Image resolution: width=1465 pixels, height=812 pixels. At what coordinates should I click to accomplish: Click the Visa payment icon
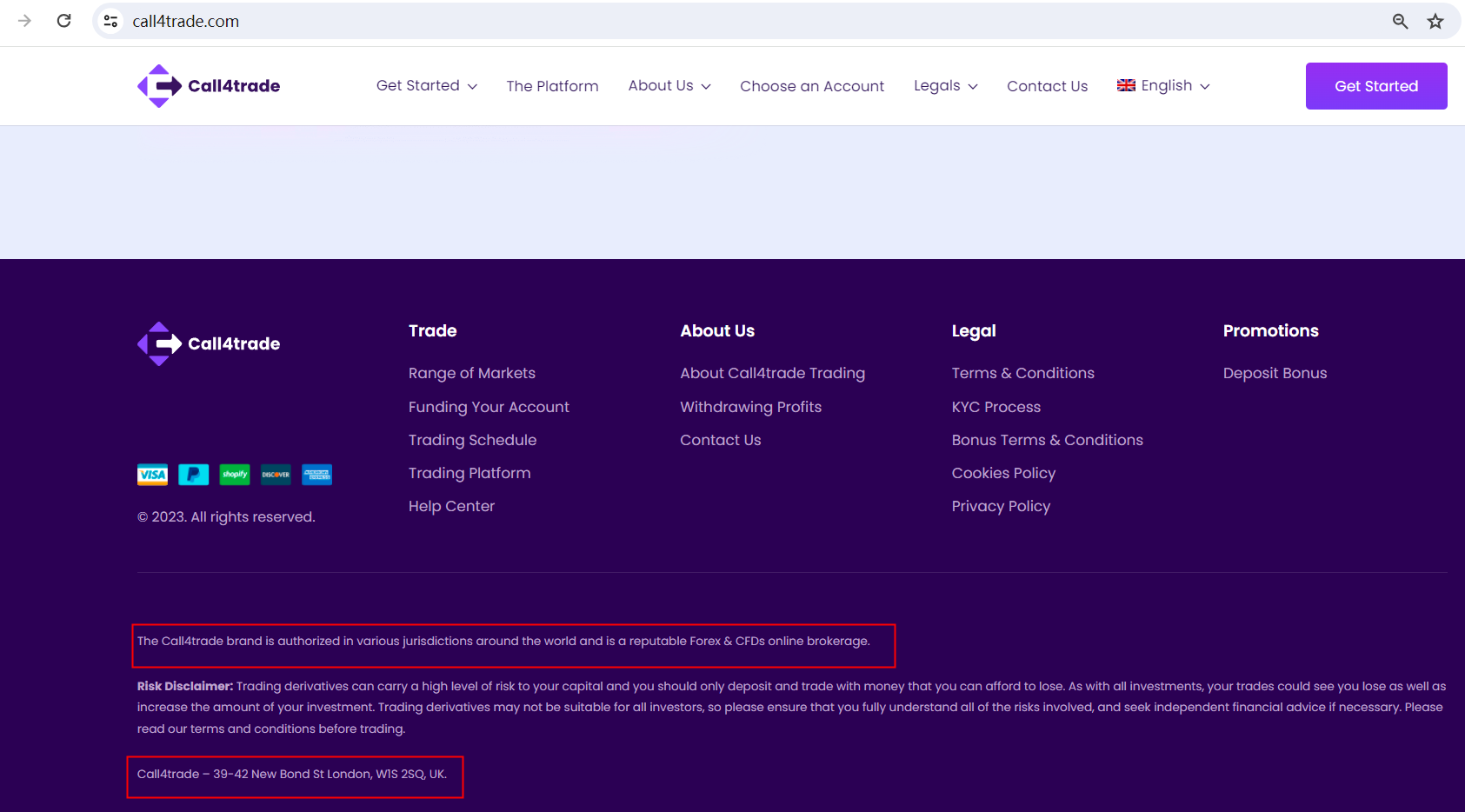coord(152,475)
